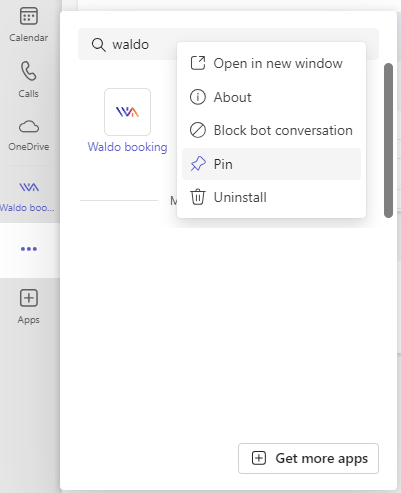Click the waldo search input field
This screenshot has width=401, height=493.
click(228, 44)
